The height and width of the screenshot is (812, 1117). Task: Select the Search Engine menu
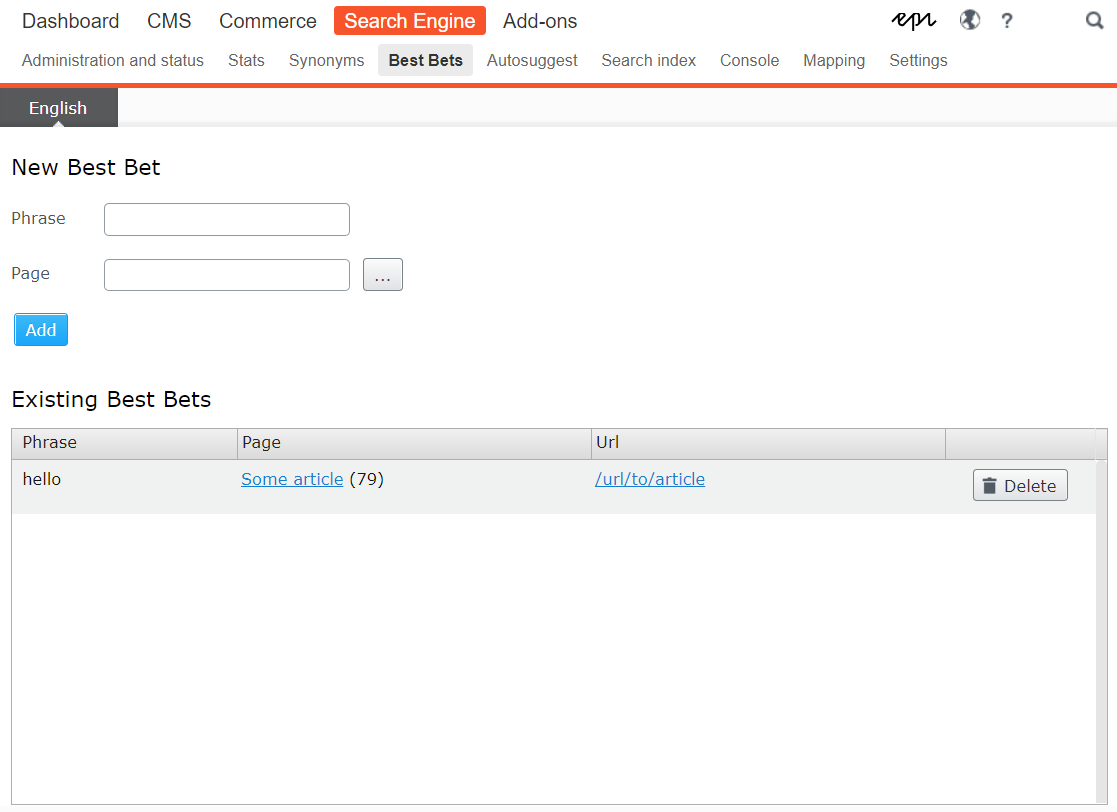(x=410, y=21)
